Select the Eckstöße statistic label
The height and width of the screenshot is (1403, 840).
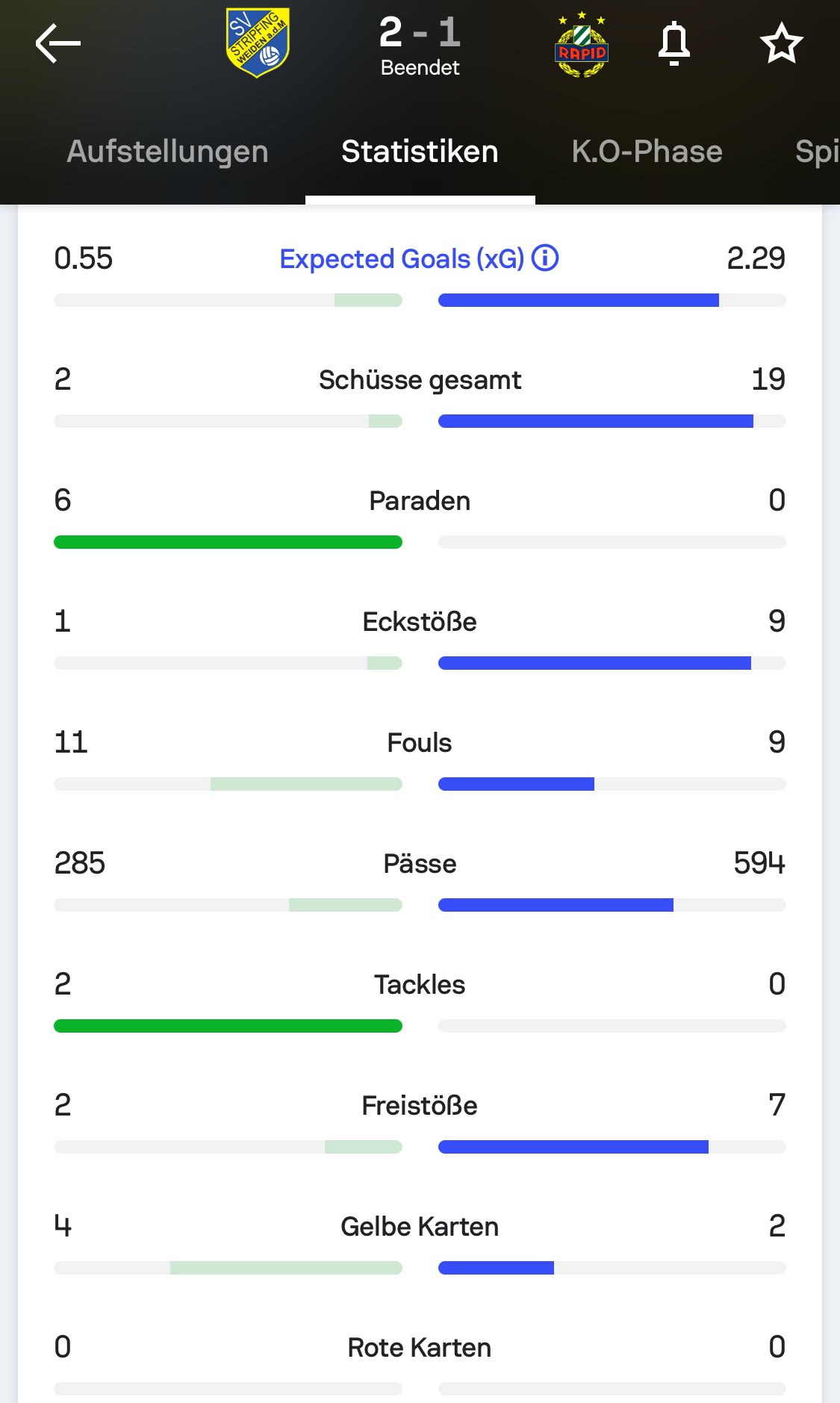tap(420, 622)
